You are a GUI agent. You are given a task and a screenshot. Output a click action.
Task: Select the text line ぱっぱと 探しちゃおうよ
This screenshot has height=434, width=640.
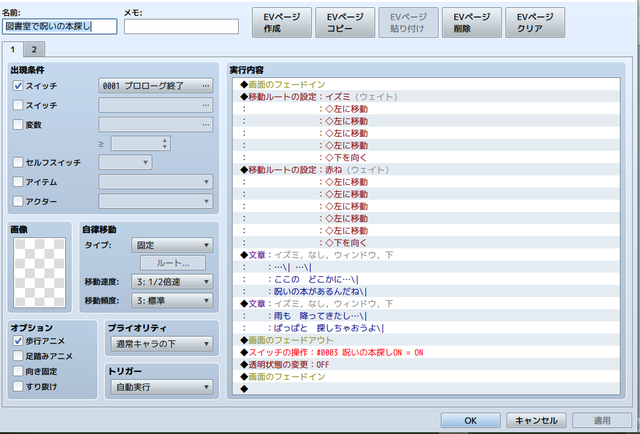point(427,328)
